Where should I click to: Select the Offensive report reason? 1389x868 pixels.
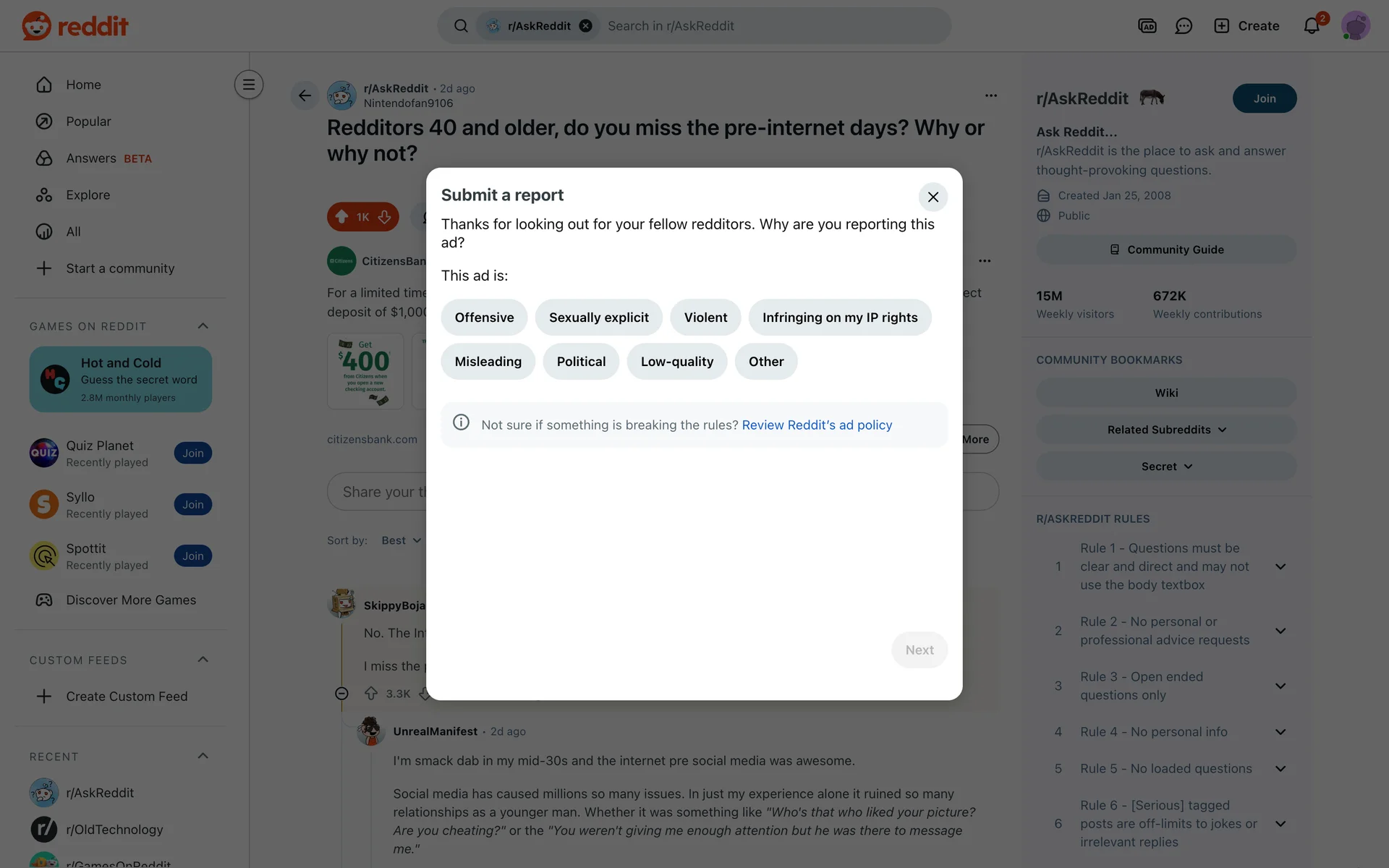484,318
